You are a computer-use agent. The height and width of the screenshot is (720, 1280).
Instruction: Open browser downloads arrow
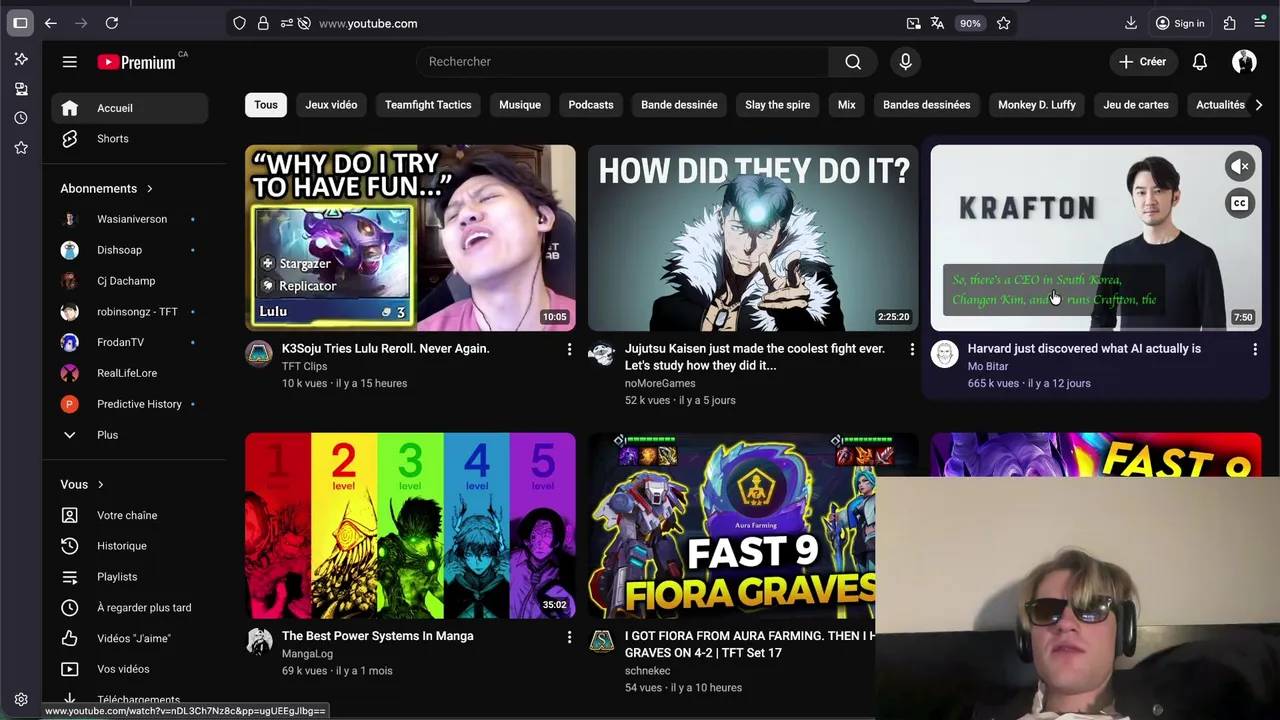pyautogui.click(x=1131, y=23)
